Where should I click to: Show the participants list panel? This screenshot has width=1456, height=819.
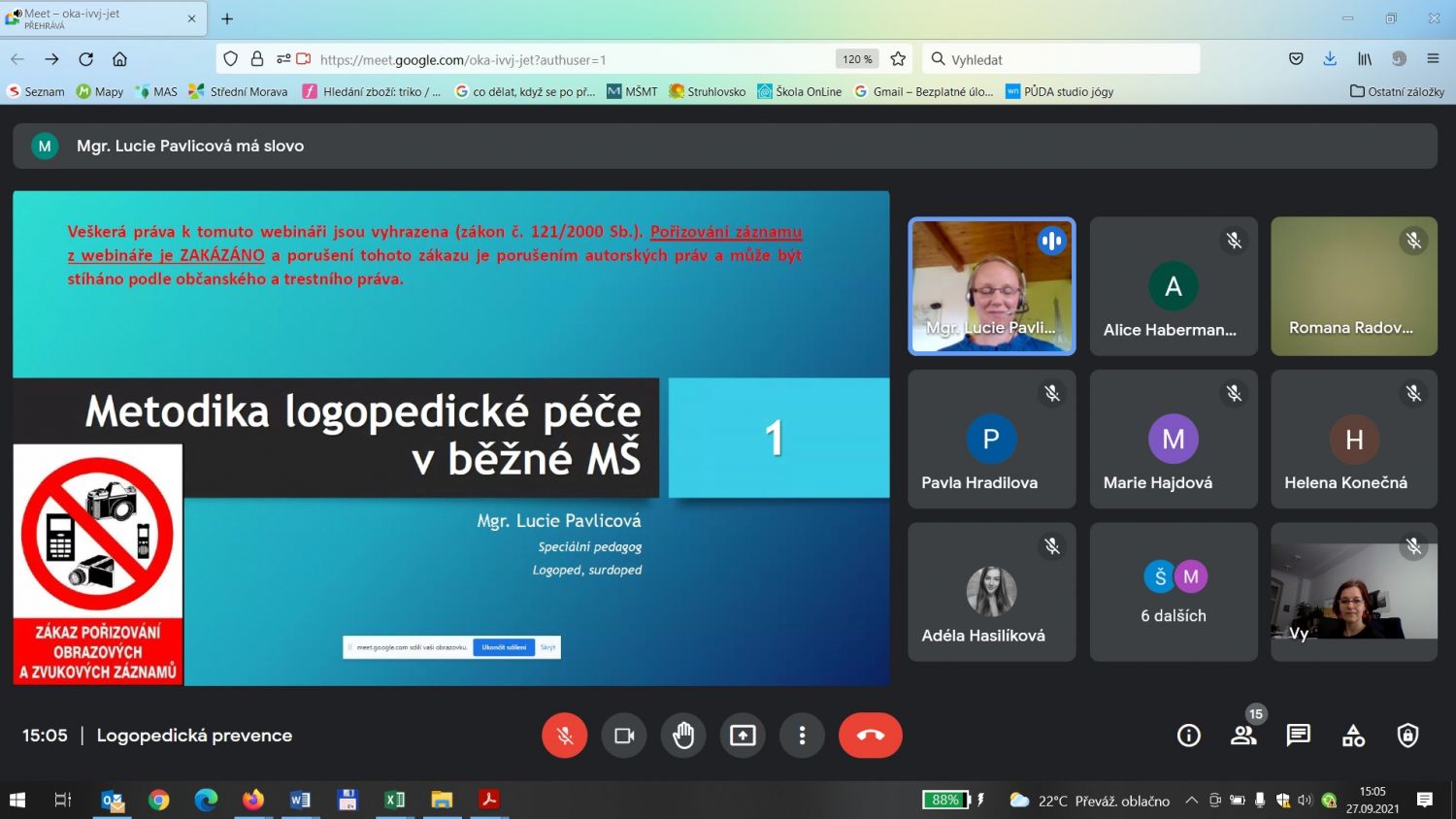click(x=1243, y=736)
